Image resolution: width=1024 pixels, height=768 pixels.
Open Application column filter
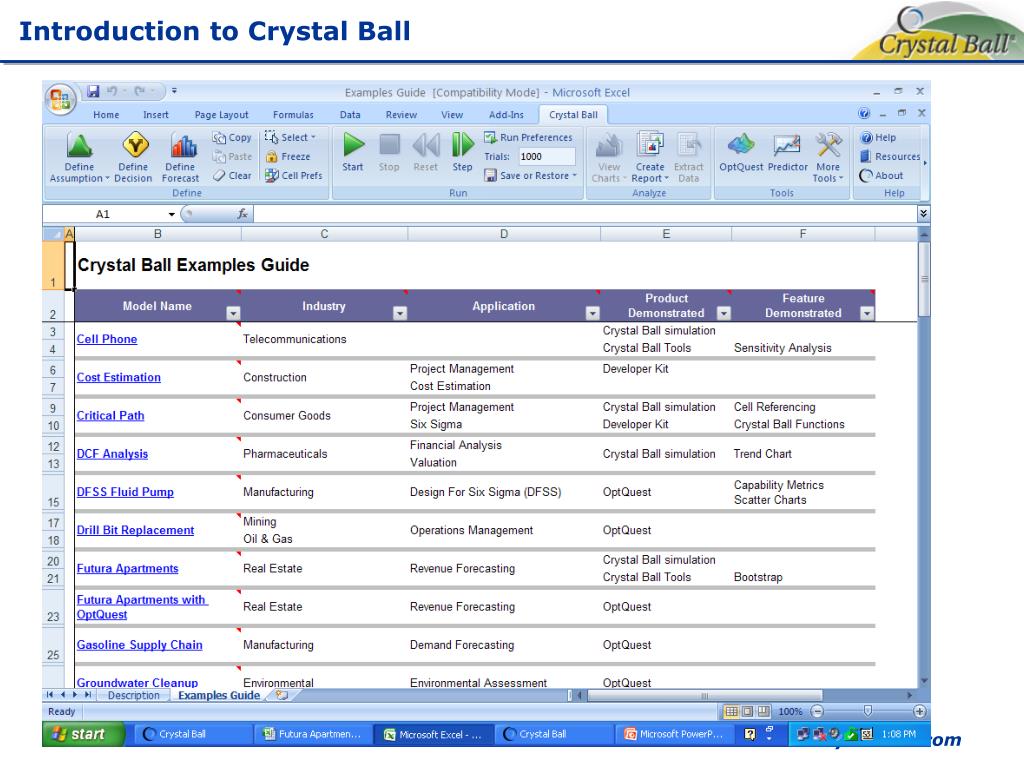pos(592,313)
